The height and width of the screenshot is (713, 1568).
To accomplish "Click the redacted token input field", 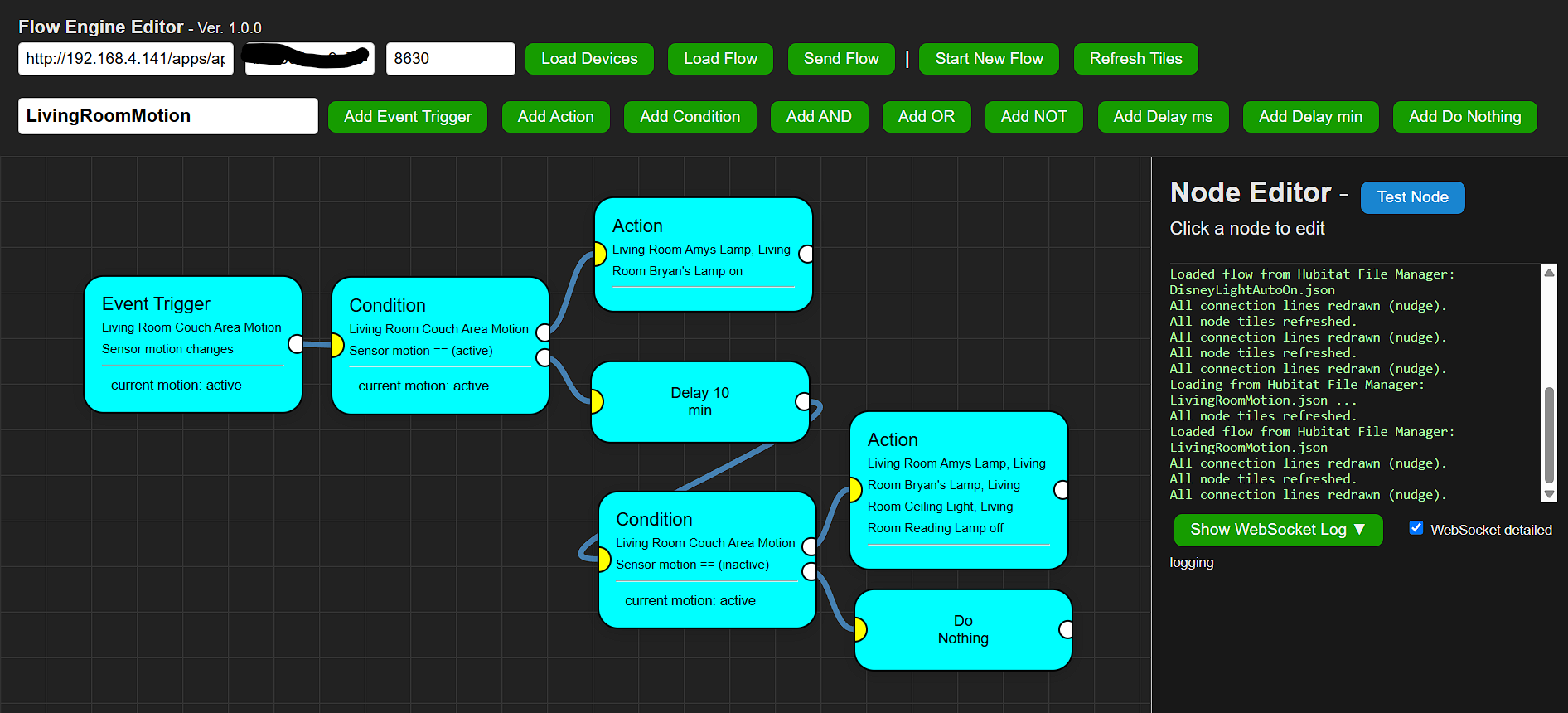I will 310,59.
